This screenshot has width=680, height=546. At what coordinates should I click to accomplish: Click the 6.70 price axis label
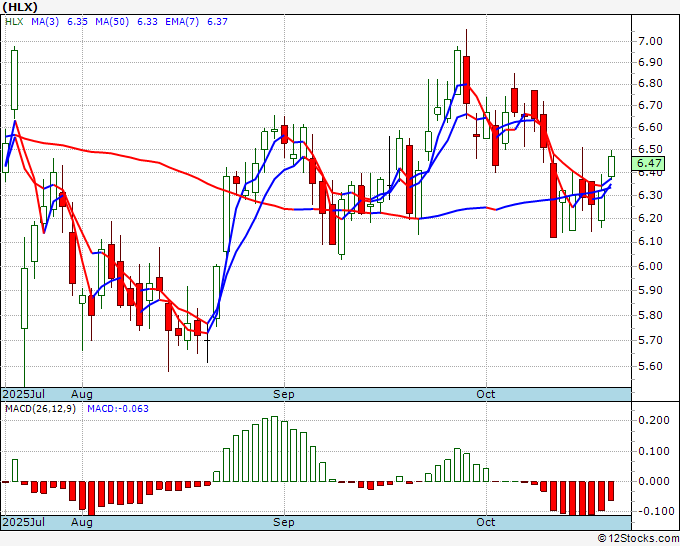650,105
